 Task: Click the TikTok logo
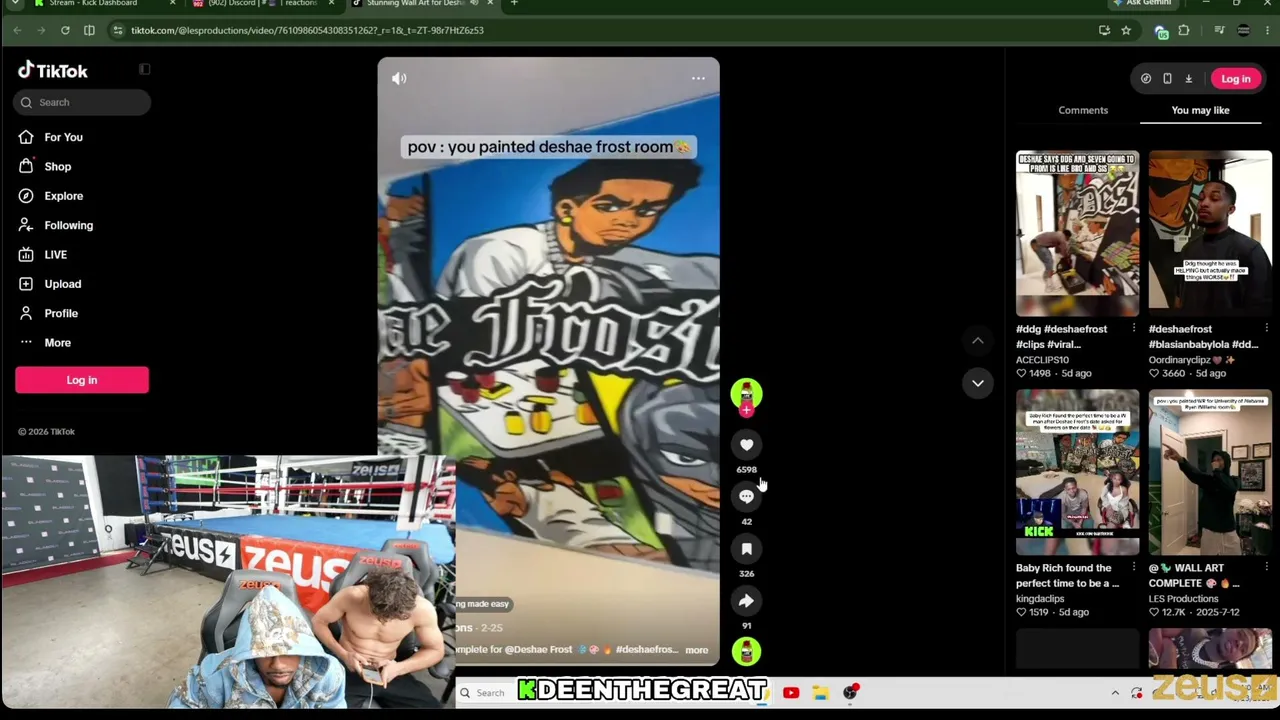click(x=53, y=70)
